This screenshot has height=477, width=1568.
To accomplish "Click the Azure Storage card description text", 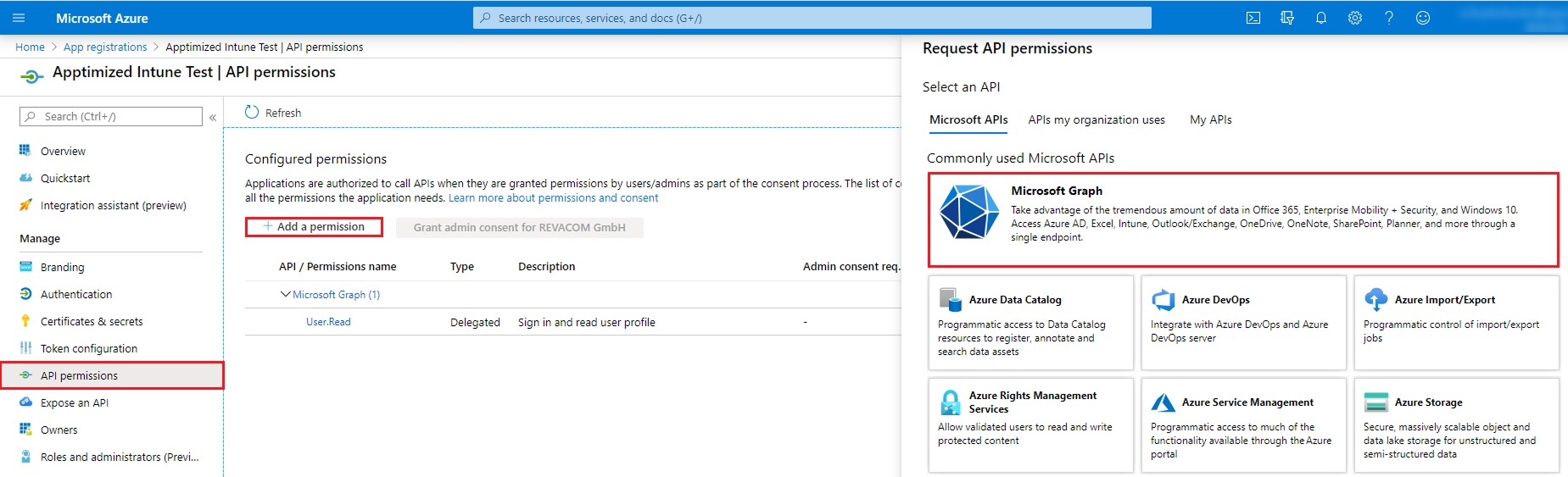I will pyautogui.click(x=1449, y=441).
